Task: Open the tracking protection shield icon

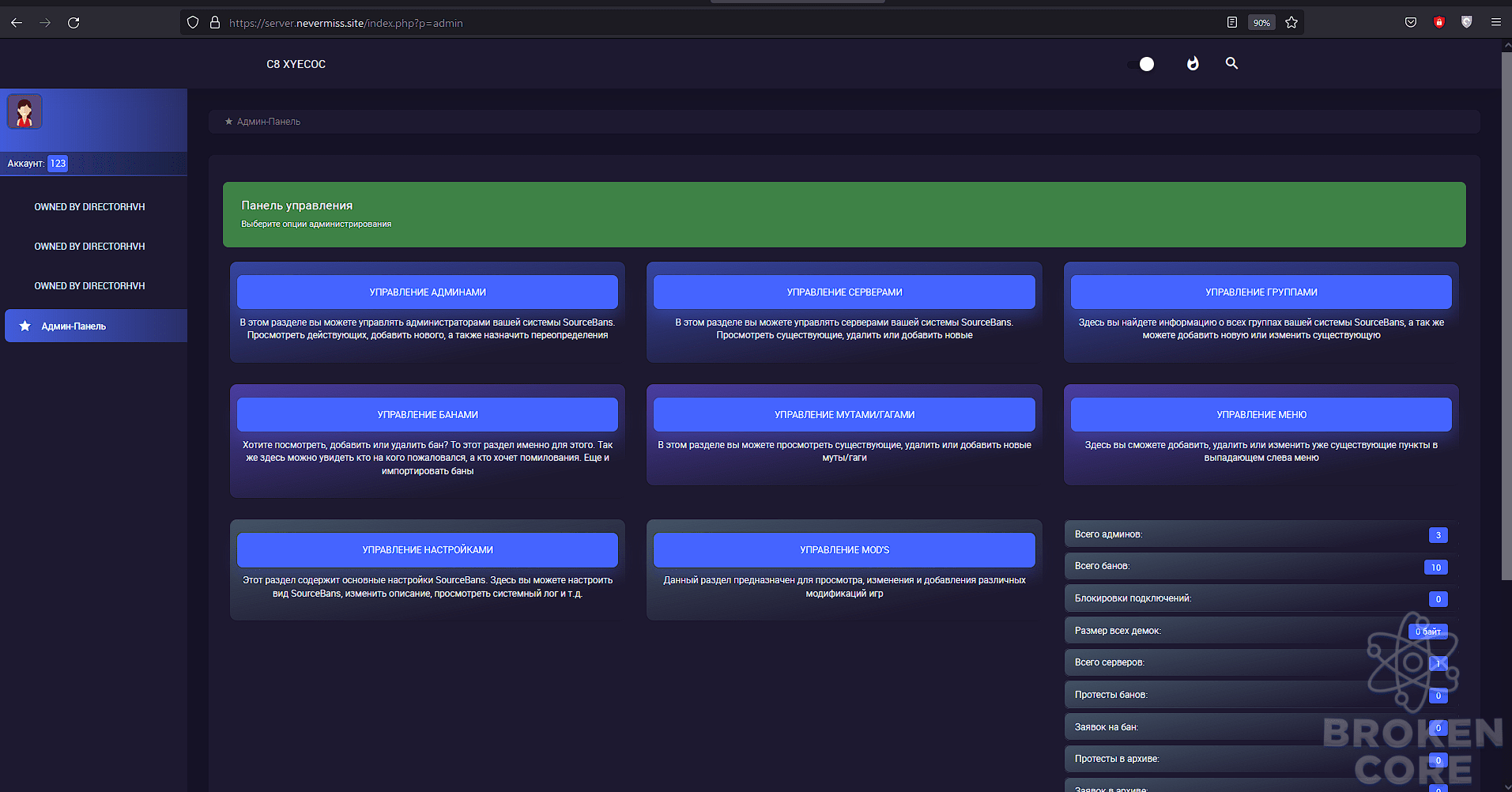Action: pyautogui.click(x=193, y=23)
